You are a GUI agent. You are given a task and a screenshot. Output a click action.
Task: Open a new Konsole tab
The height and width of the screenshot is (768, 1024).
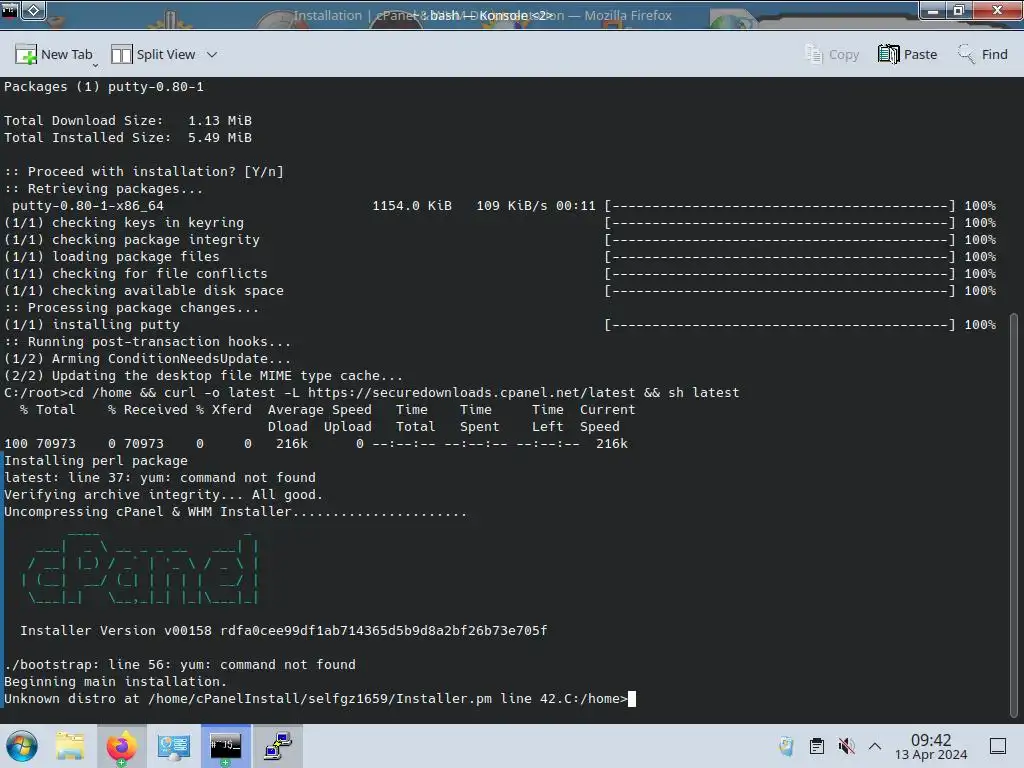click(54, 55)
